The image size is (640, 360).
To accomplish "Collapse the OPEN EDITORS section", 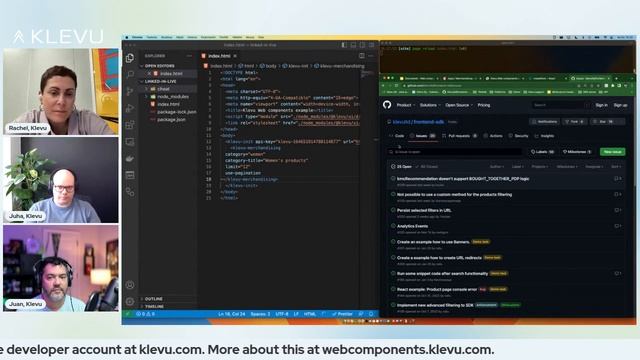I will [159, 66].
